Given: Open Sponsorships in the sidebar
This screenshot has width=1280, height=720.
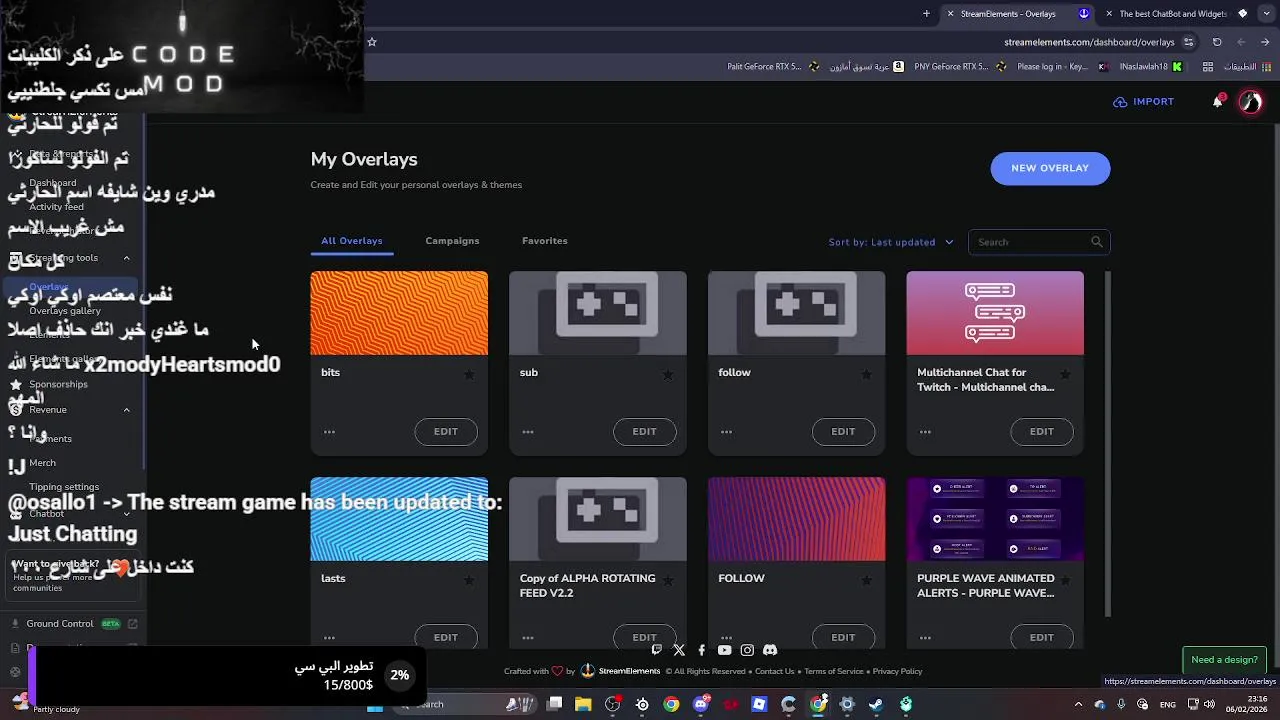Looking at the screenshot, I should [x=58, y=385].
